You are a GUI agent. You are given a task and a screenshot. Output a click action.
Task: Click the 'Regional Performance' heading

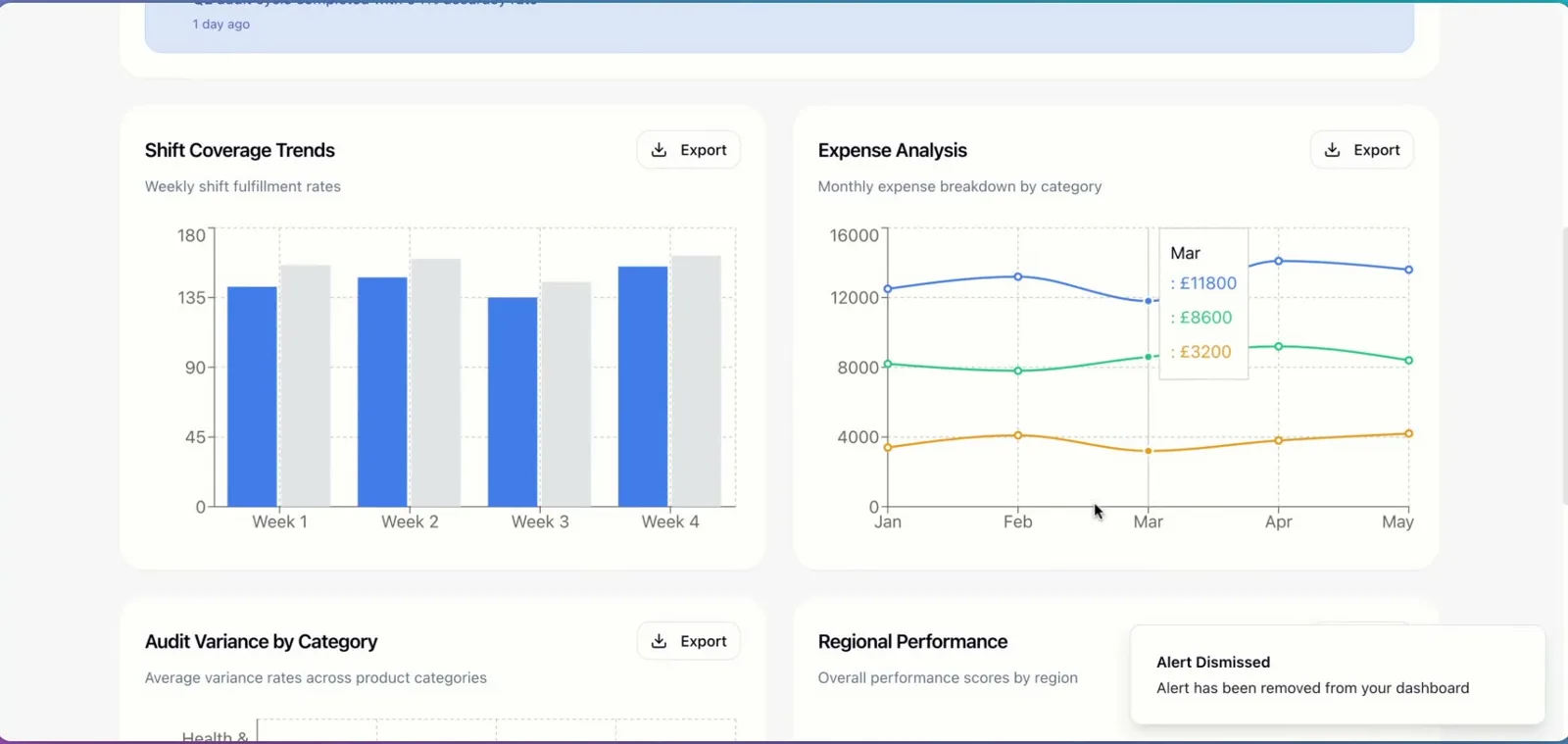[x=912, y=641]
